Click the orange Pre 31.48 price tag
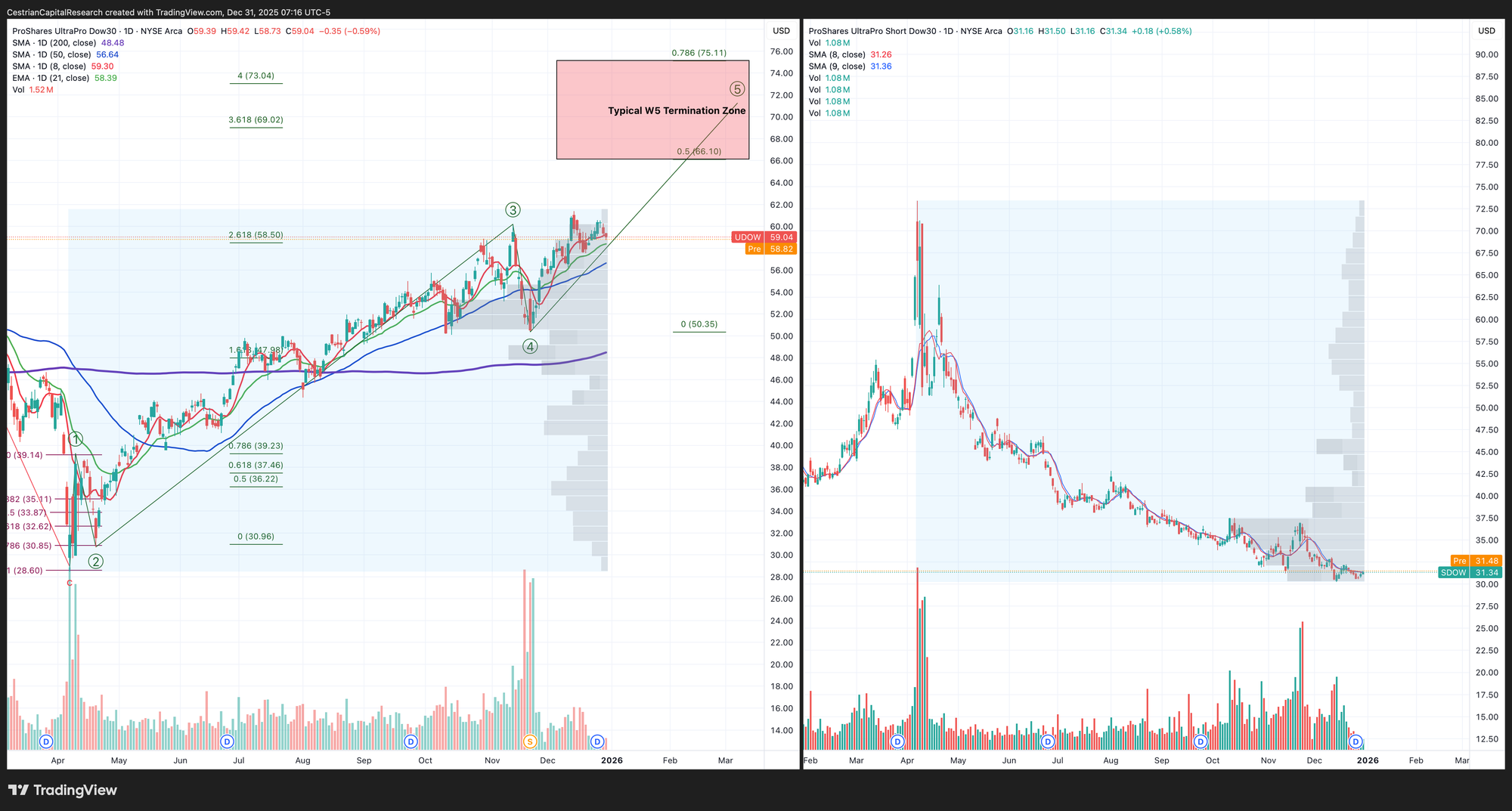 1476,561
